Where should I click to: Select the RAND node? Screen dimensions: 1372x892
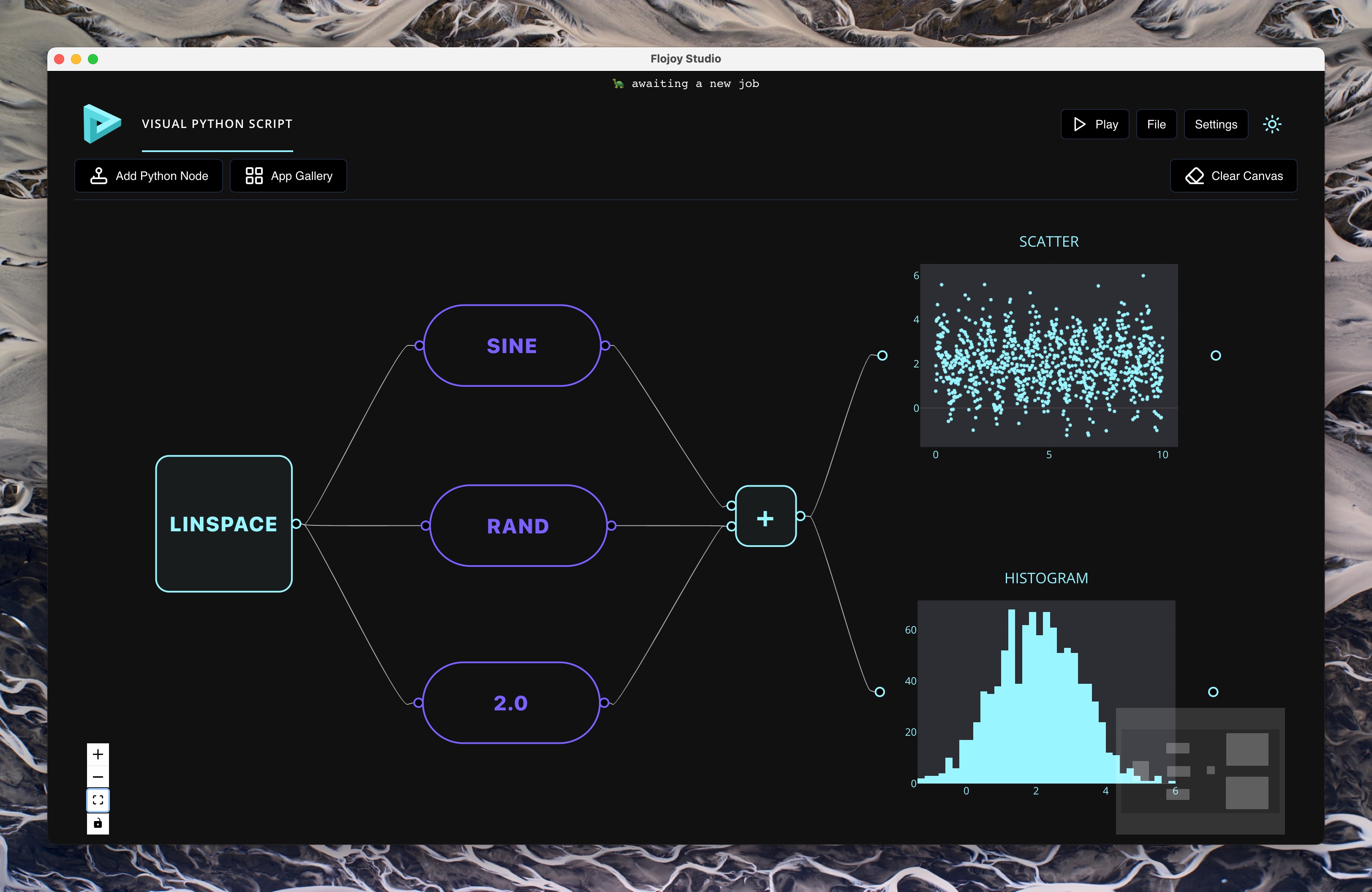(x=518, y=525)
